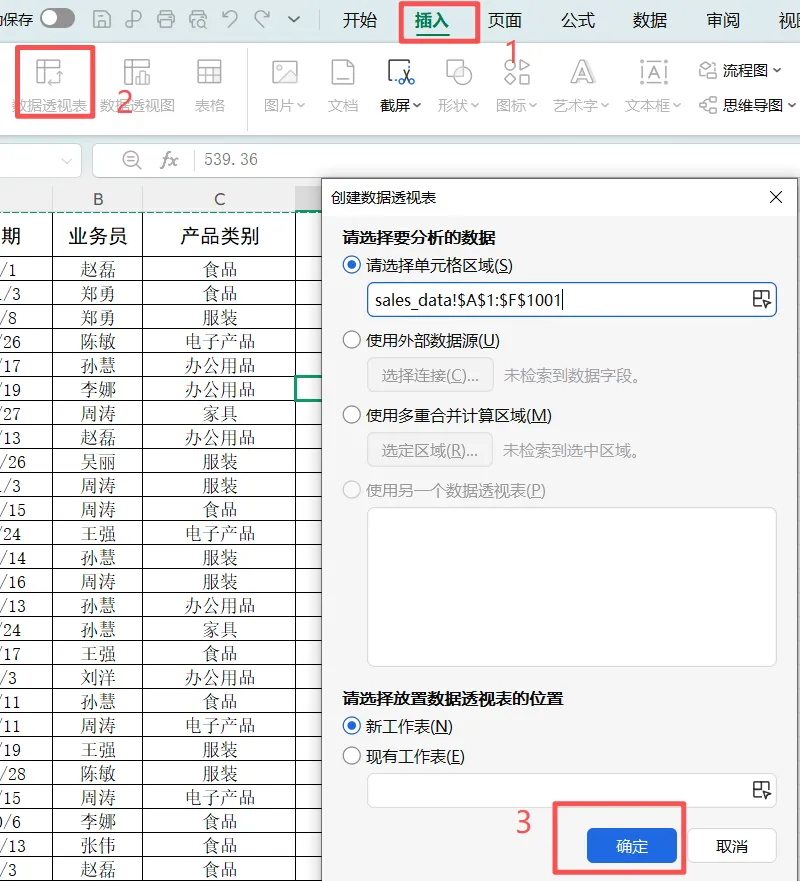Select the 使用外部数据源 radio option
The image size is (800, 881).
(x=352, y=340)
